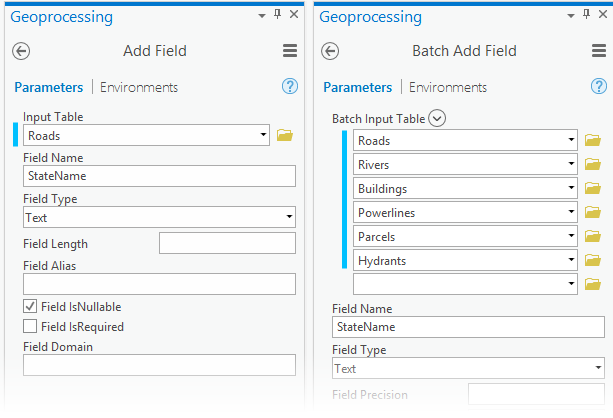This screenshot has height=418, width=613.
Task: Expand Batch Input Table chevron button
Action: click(x=437, y=119)
